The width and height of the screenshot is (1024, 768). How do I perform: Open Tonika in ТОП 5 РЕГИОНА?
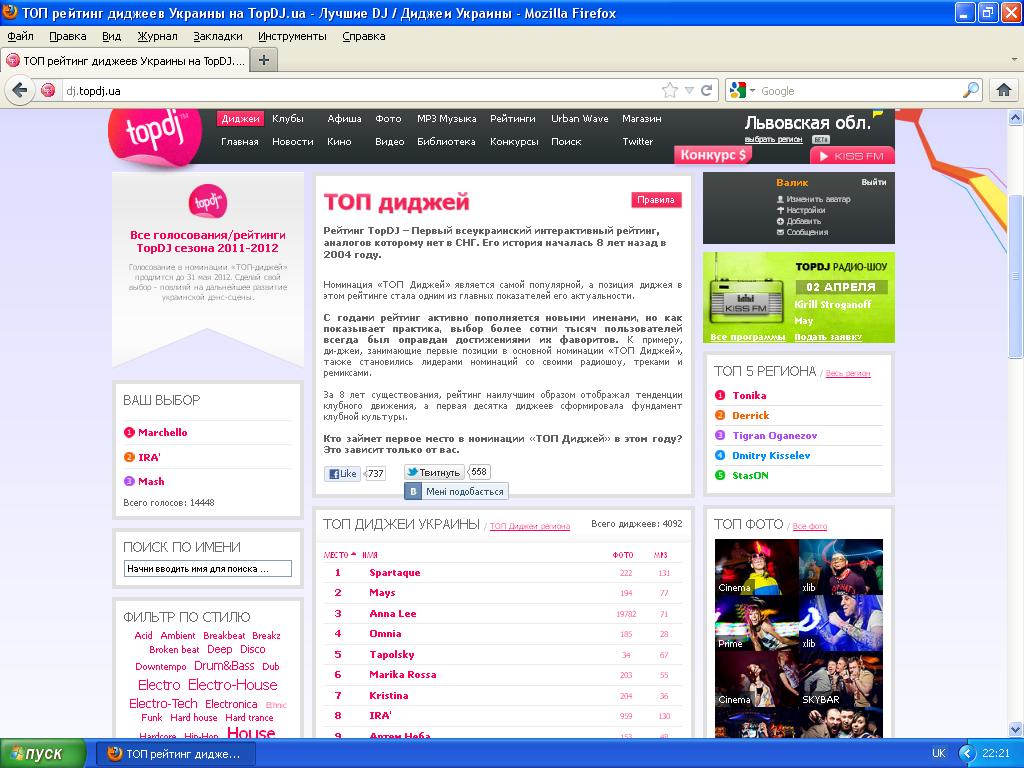[749, 395]
